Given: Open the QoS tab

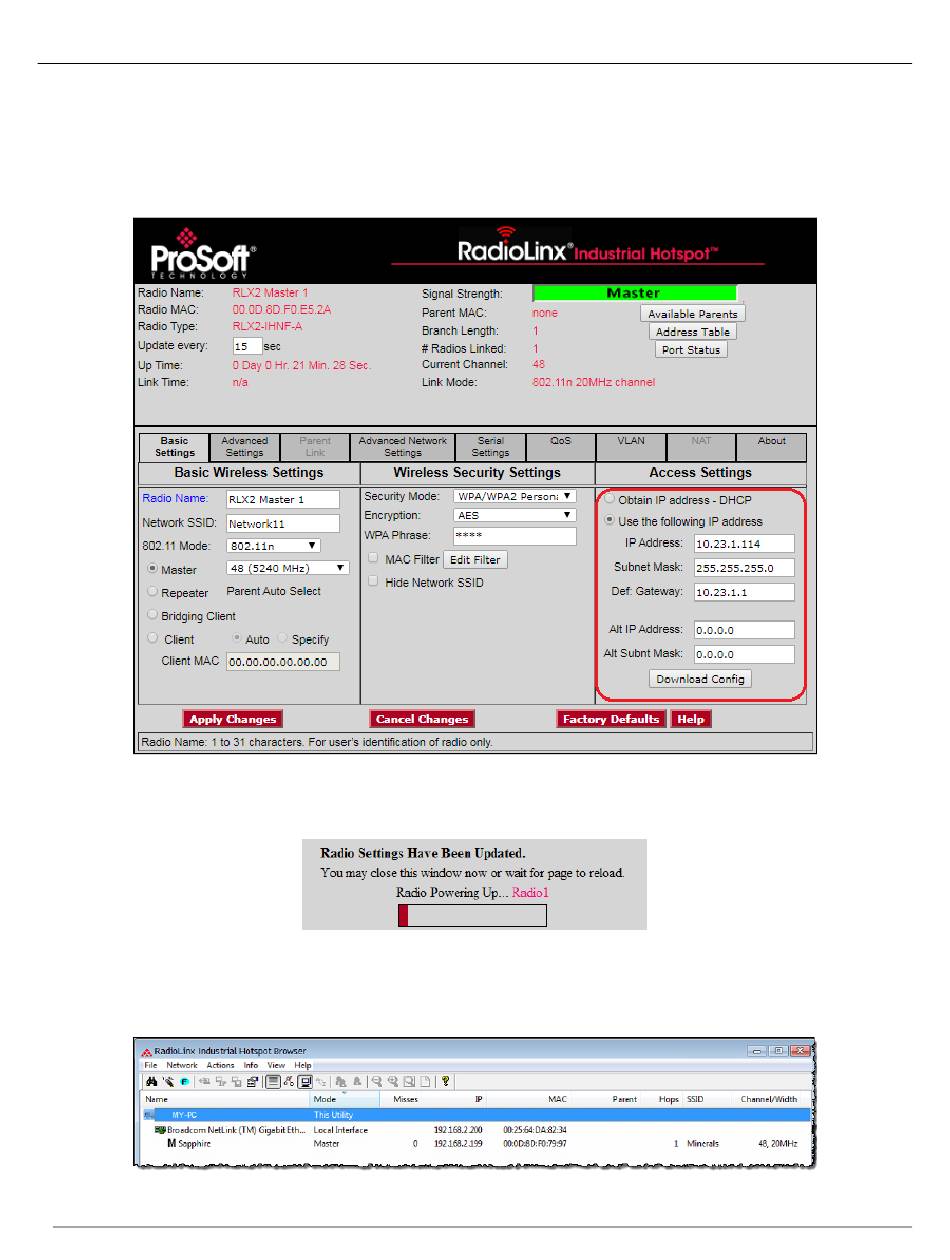Looking at the screenshot, I should (561, 447).
